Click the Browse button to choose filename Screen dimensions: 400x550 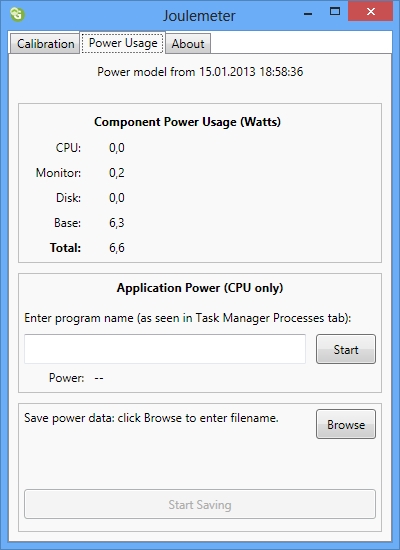(346, 424)
